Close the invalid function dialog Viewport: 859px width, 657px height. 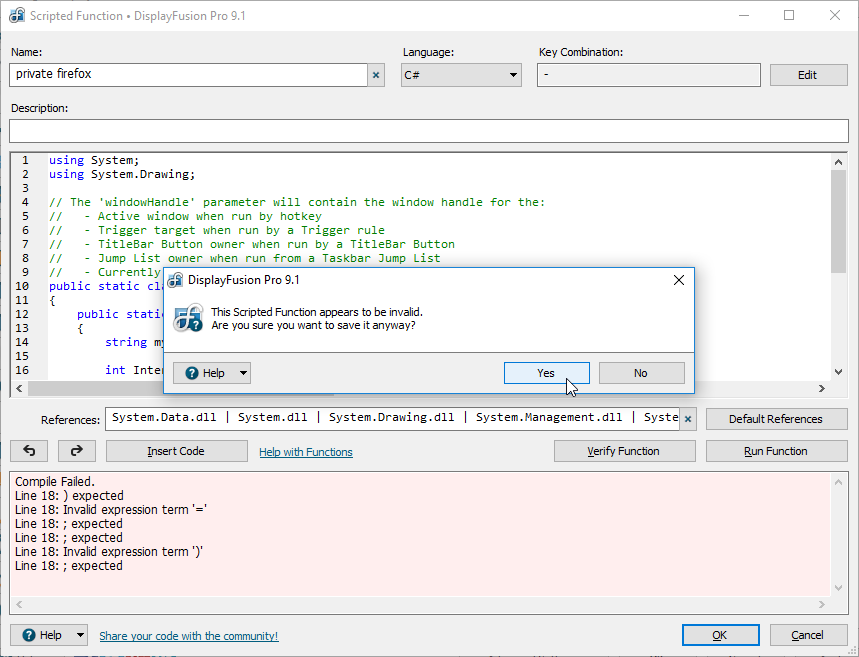pyautogui.click(x=679, y=280)
